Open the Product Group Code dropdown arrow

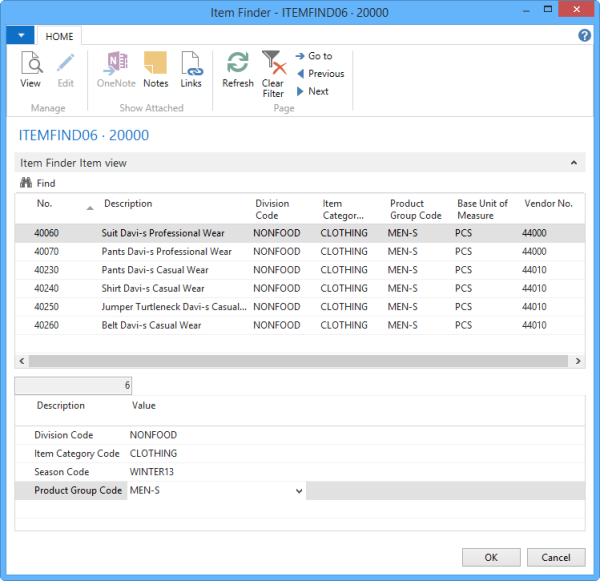299,491
